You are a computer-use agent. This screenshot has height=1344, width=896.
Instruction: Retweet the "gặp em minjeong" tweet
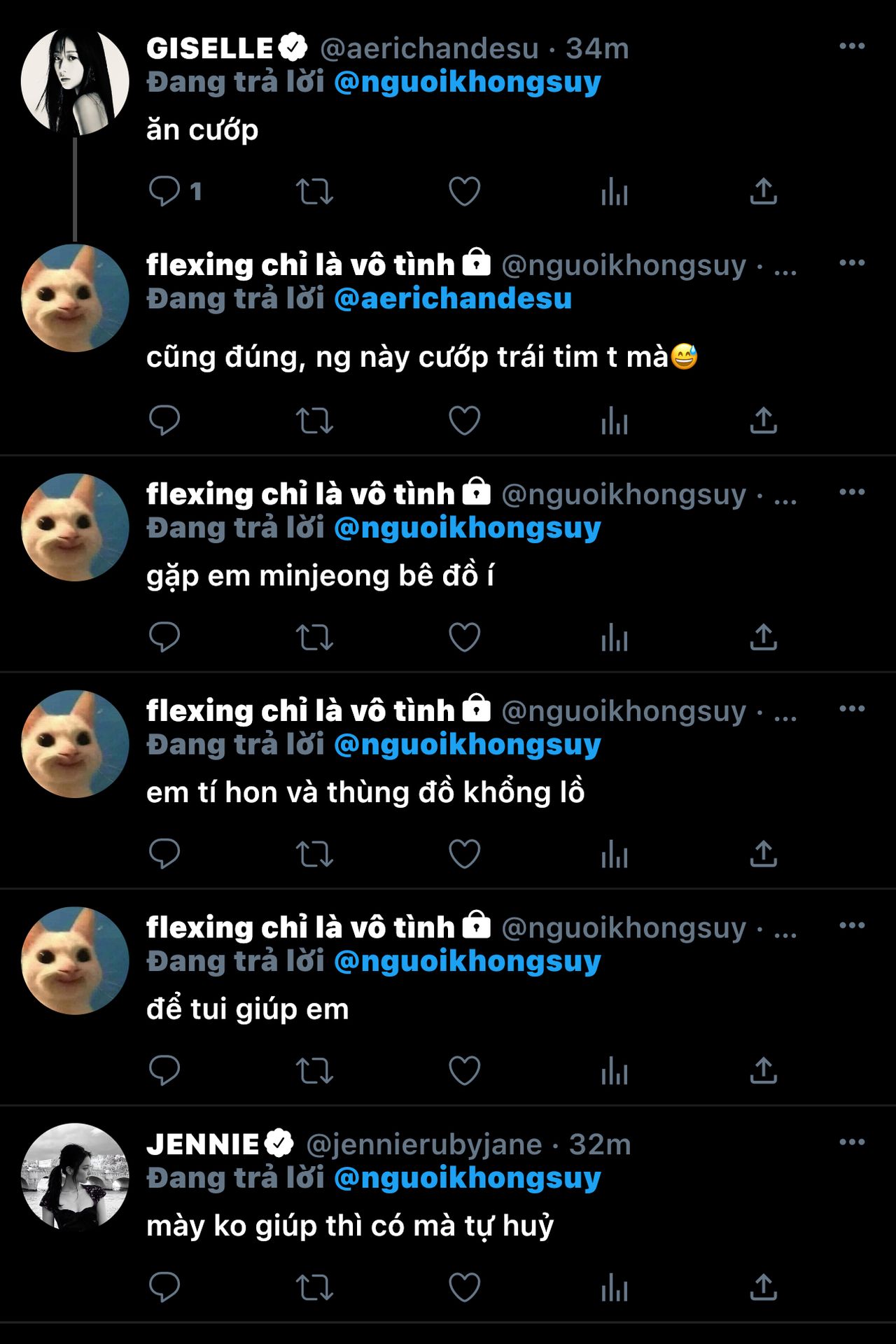(314, 638)
